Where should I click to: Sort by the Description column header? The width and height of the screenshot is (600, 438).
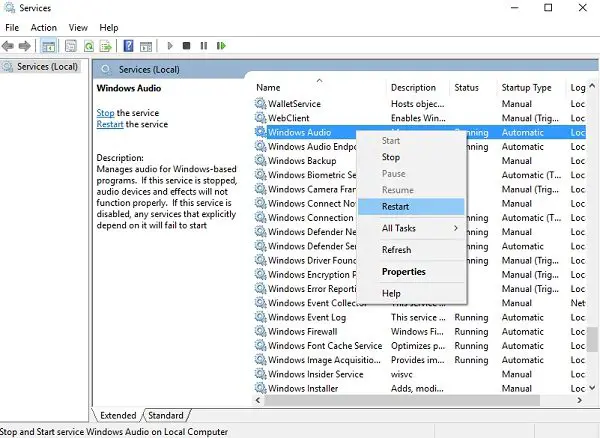click(418, 88)
